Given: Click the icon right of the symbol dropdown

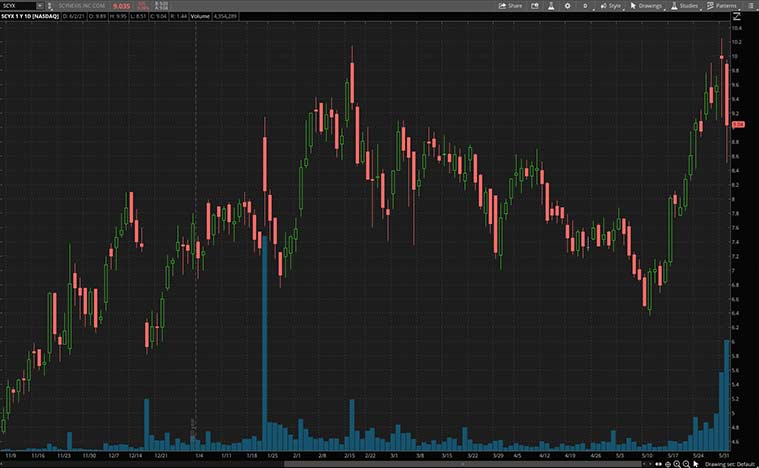Looking at the screenshot, I should click(x=49, y=6).
